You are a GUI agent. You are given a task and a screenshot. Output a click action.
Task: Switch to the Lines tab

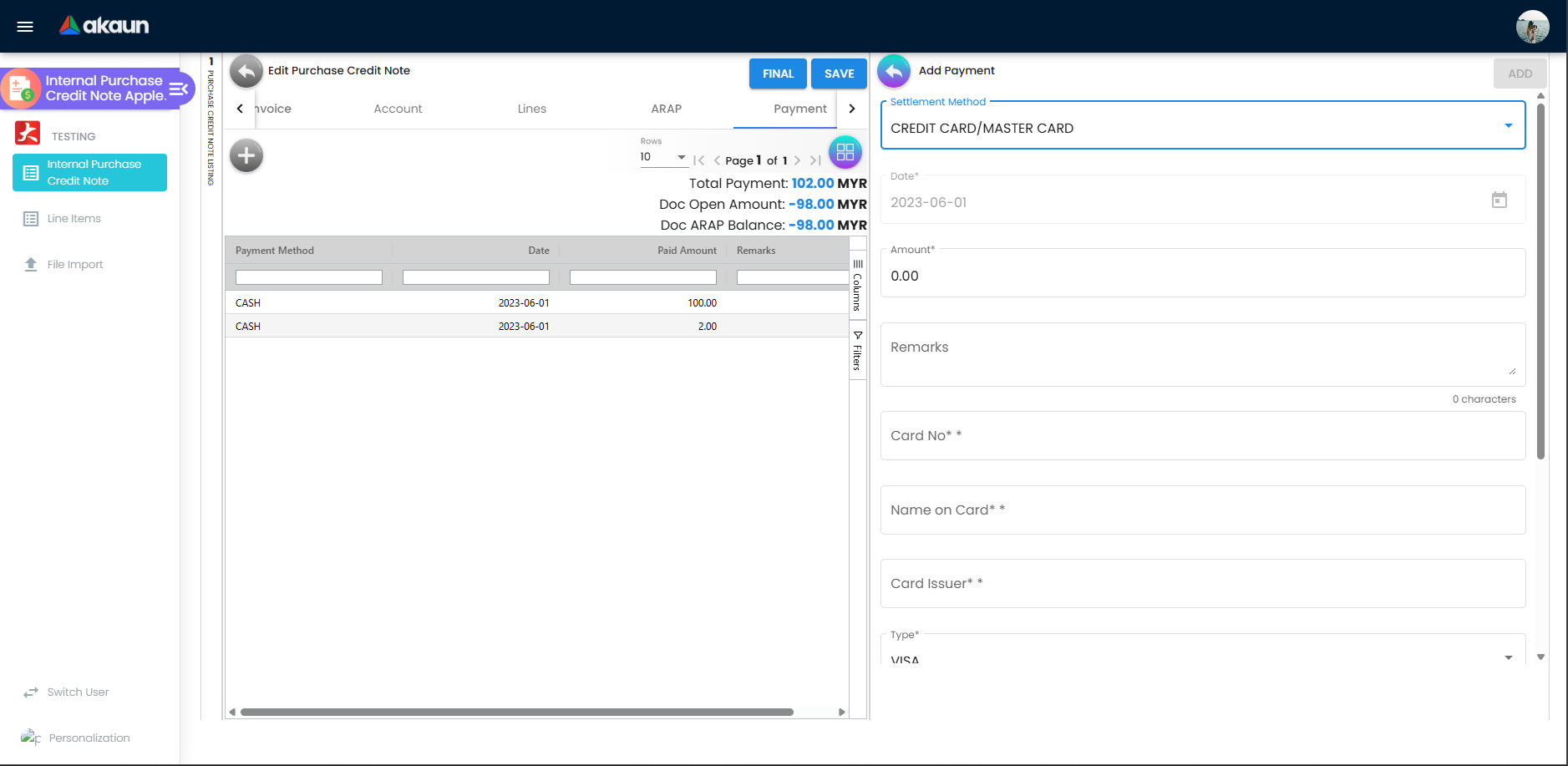tap(532, 109)
